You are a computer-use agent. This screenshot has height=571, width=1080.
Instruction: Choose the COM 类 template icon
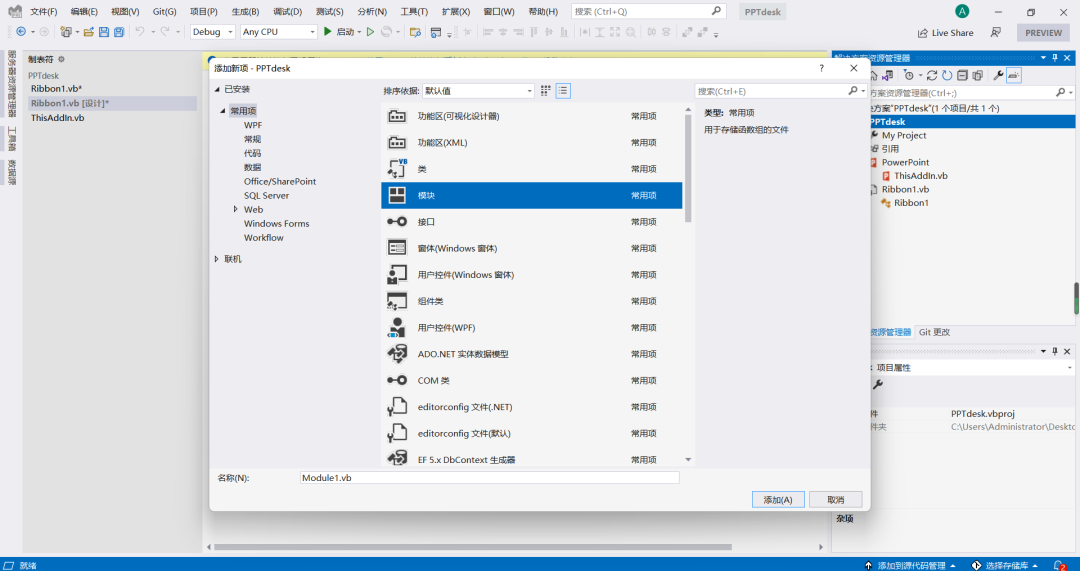pyautogui.click(x=396, y=380)
